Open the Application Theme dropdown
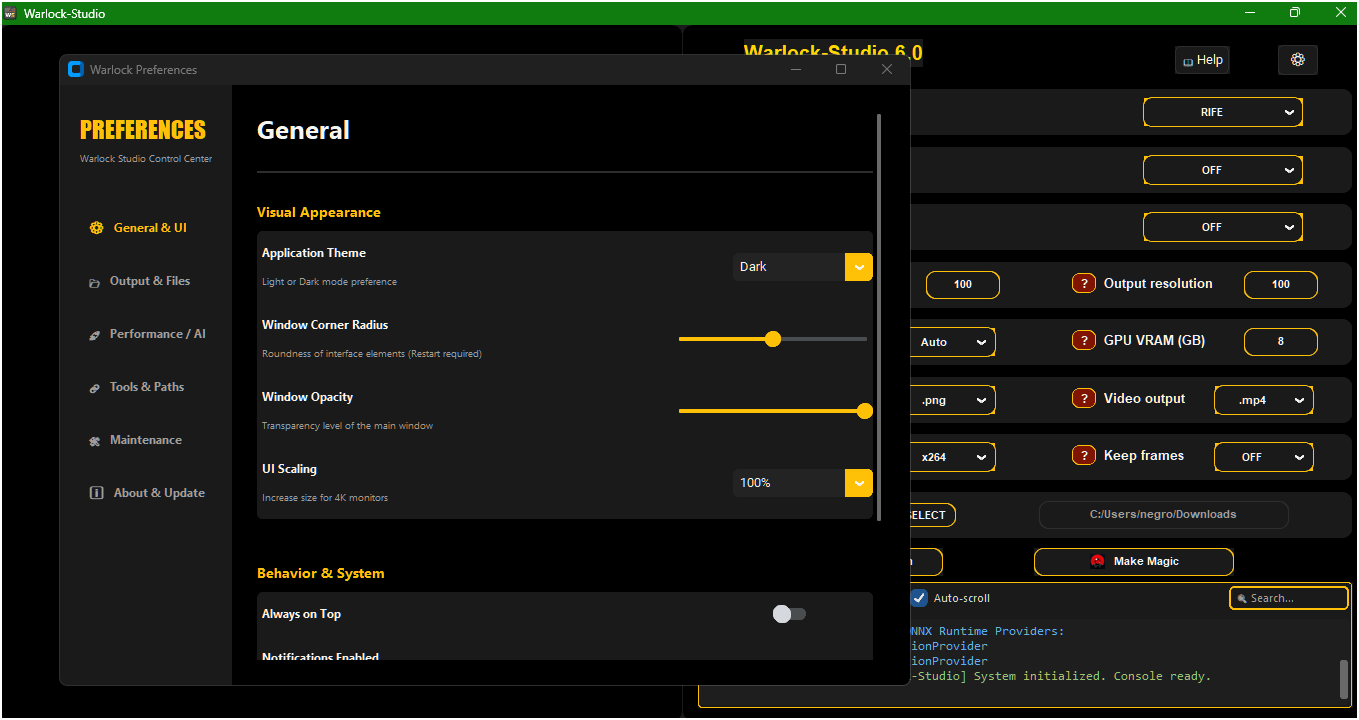Screen dimensions: 1359x720 click(803, 267)
